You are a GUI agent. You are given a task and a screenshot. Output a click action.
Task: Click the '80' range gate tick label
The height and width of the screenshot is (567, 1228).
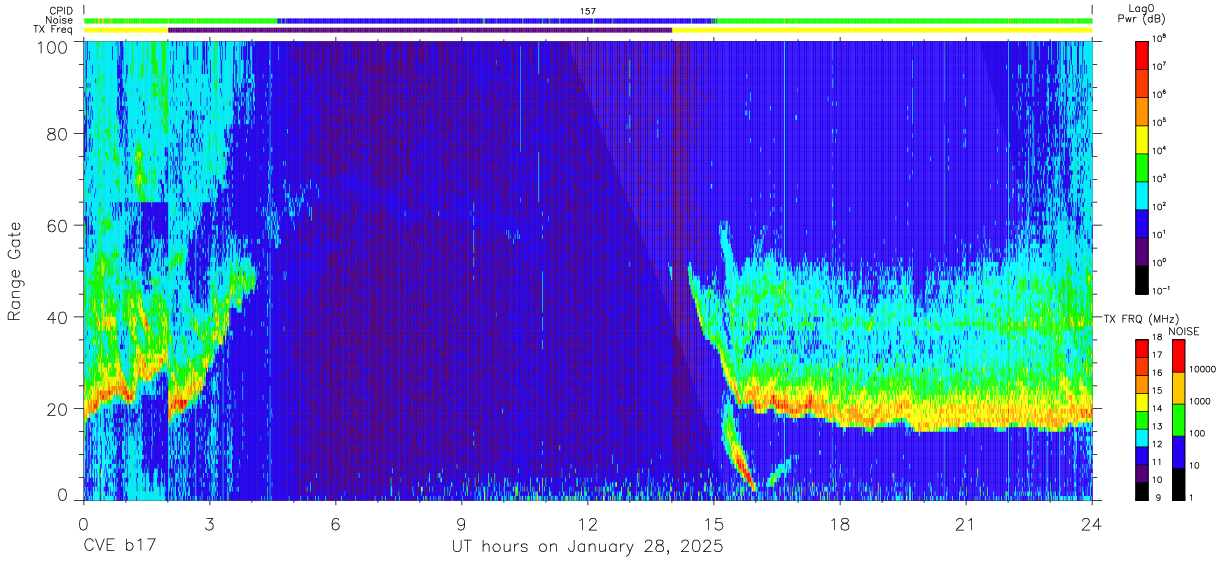pyautogui.click(x=58, y=135)
